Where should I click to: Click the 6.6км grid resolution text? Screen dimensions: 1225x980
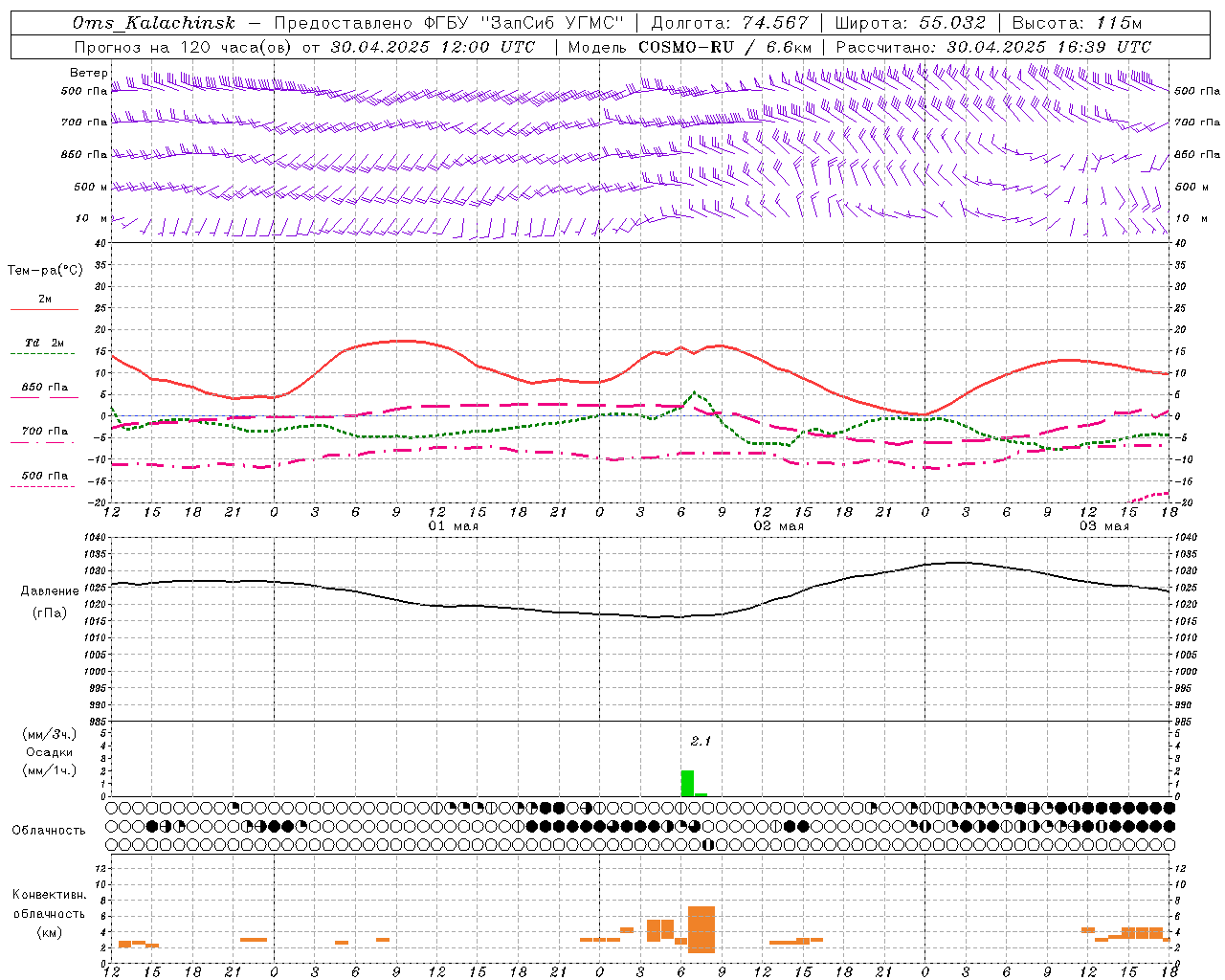(791, 47)
